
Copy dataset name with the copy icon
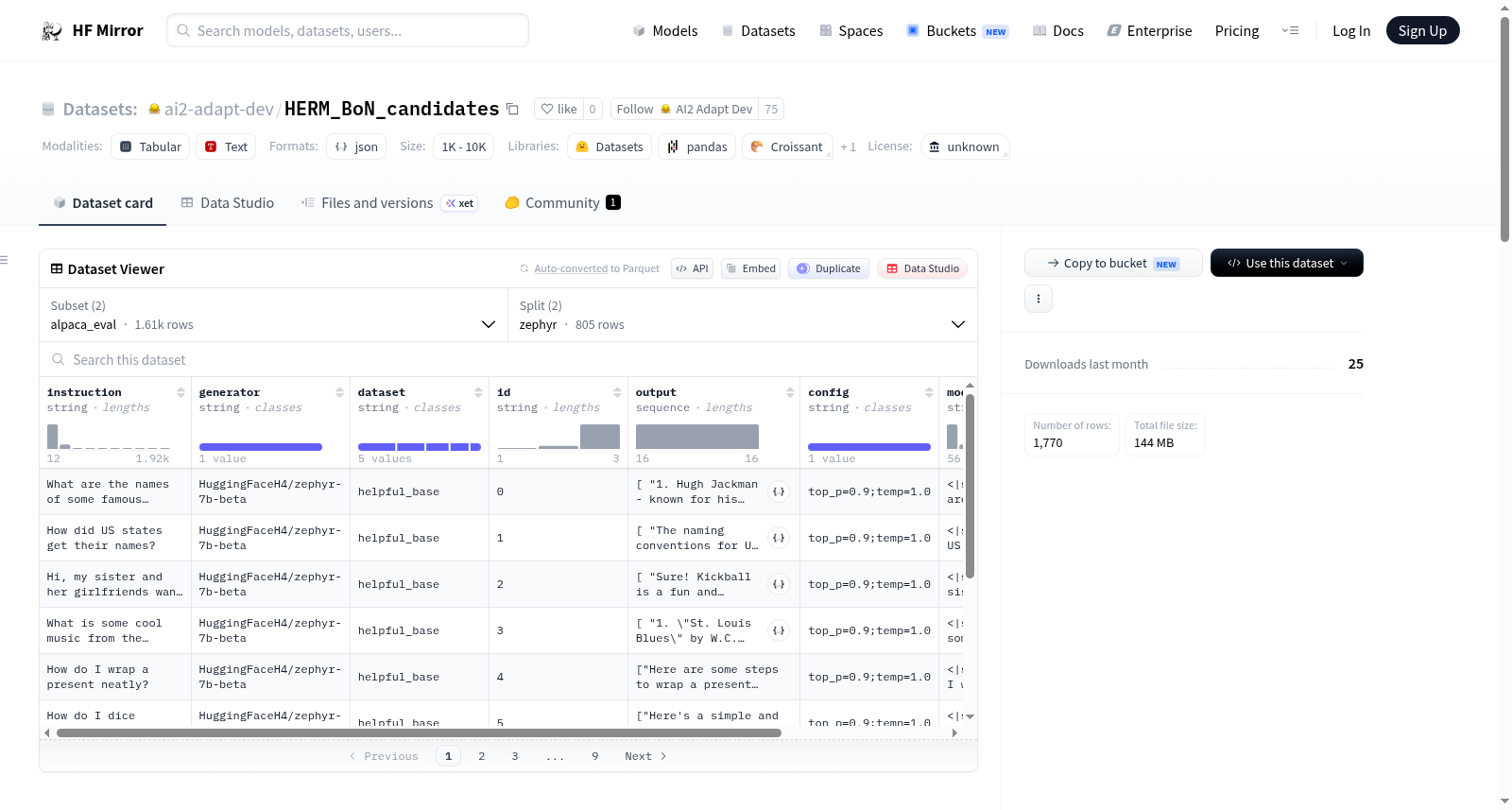512,109
